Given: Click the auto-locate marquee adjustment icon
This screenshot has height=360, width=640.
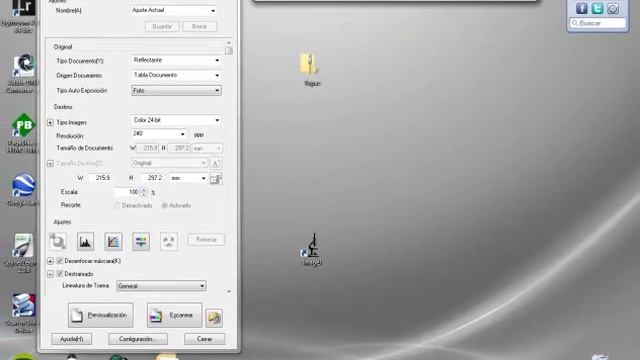Looking at the screenshot, I should [58, 241].
